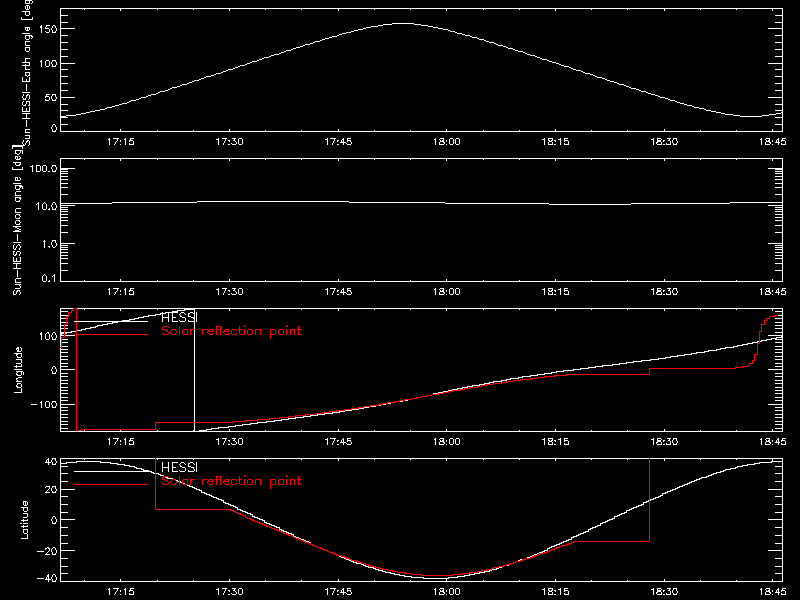Click 17:45 under the Latitude plot

(338, 592)
